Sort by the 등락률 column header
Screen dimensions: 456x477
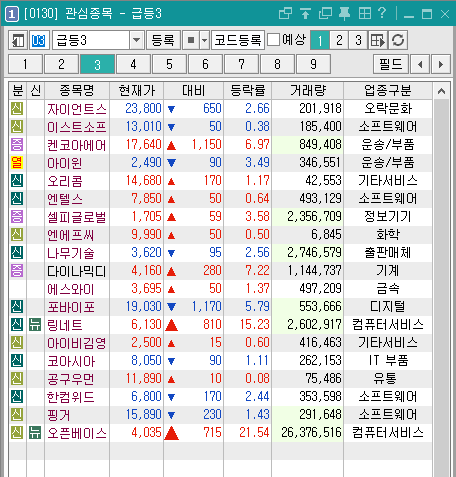(248, 90)
